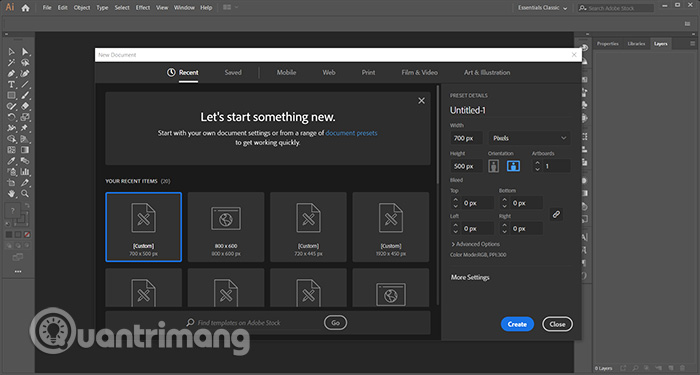Open the Pixels units dropdown

point(529,138)
